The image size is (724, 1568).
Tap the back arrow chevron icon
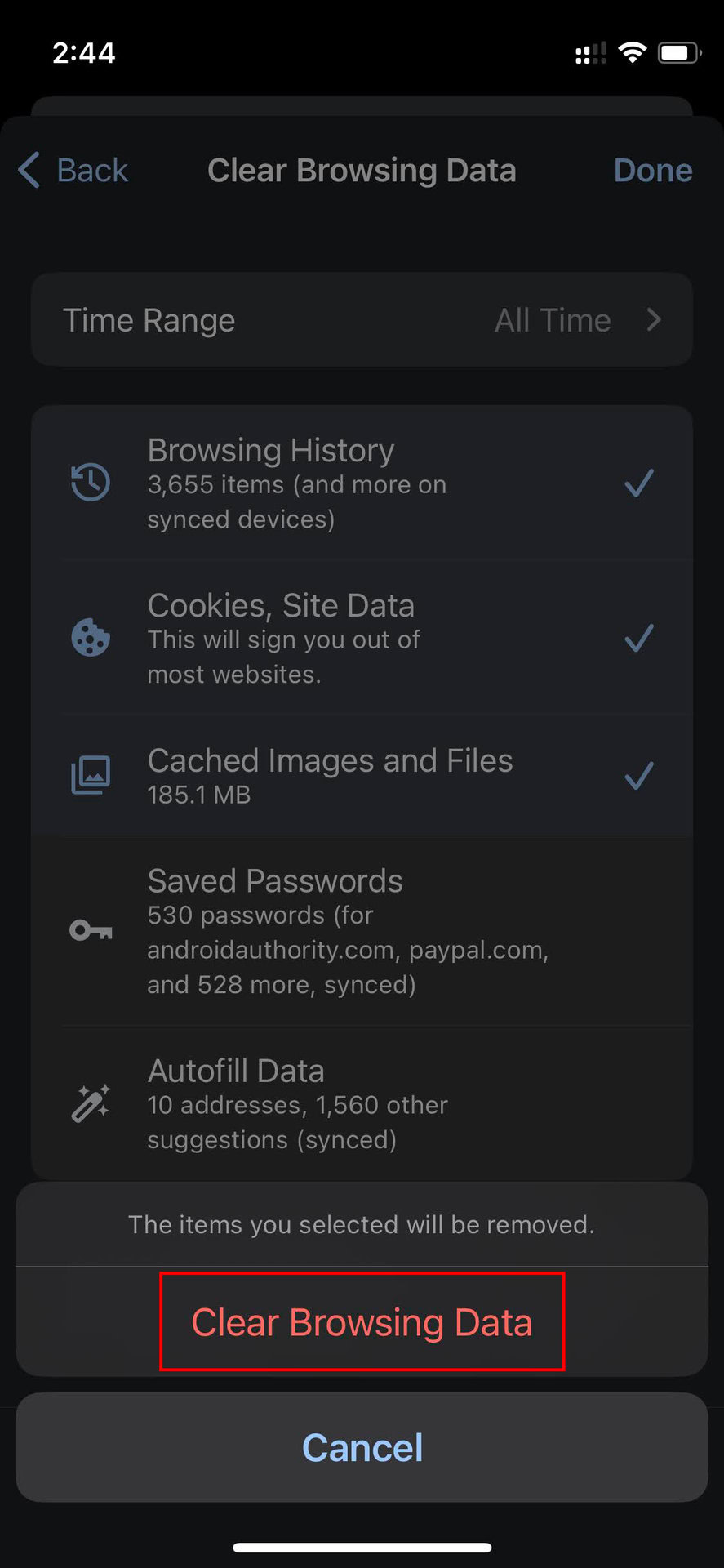29,171
